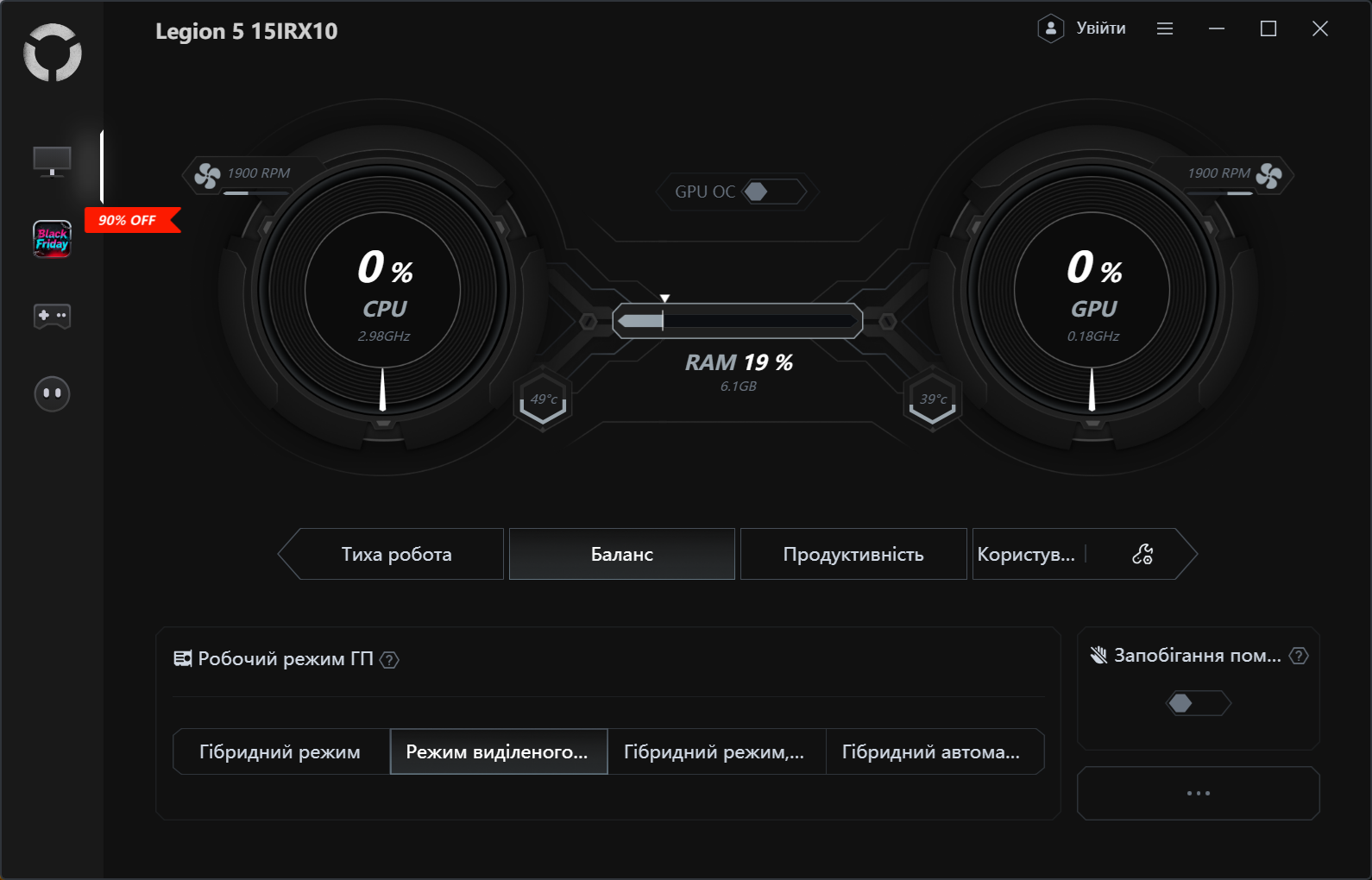This screenshot has height=880, width=1372.
Task: Open the three-dots more options panel
Action: pyautogui.click(x=1199, y=793)
